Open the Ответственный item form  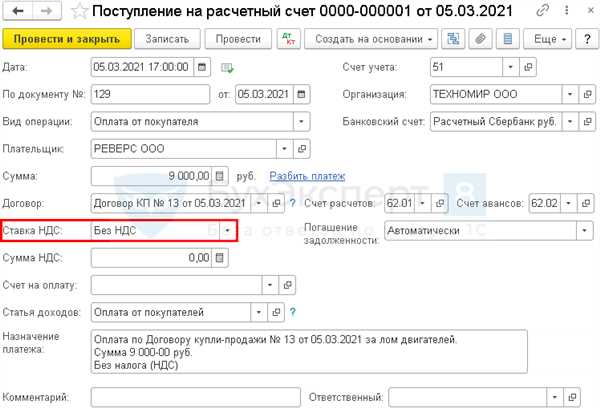tap(572, 397)
